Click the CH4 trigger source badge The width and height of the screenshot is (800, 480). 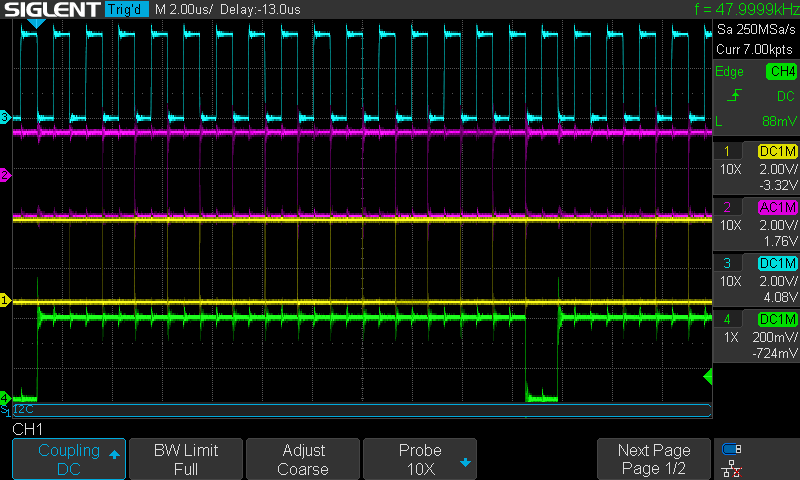[x=781, y=71]
